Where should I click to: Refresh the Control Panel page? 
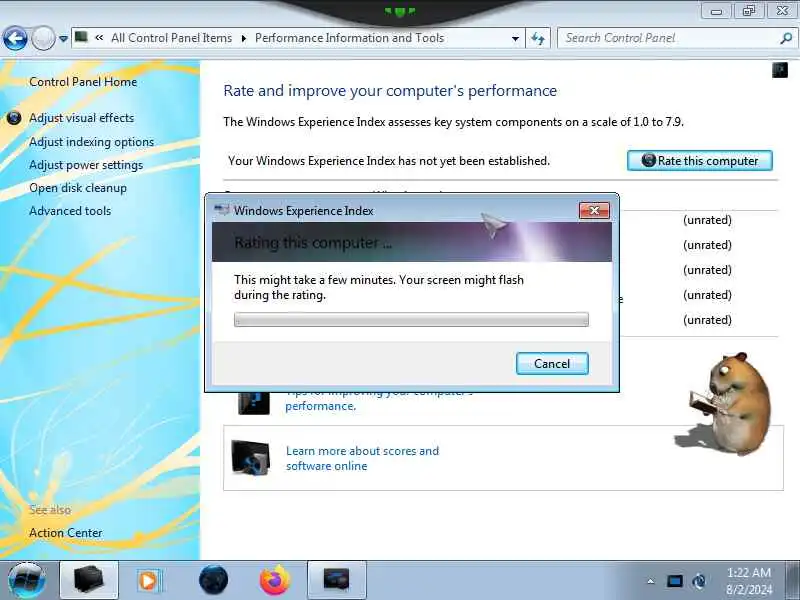(538, 39)
